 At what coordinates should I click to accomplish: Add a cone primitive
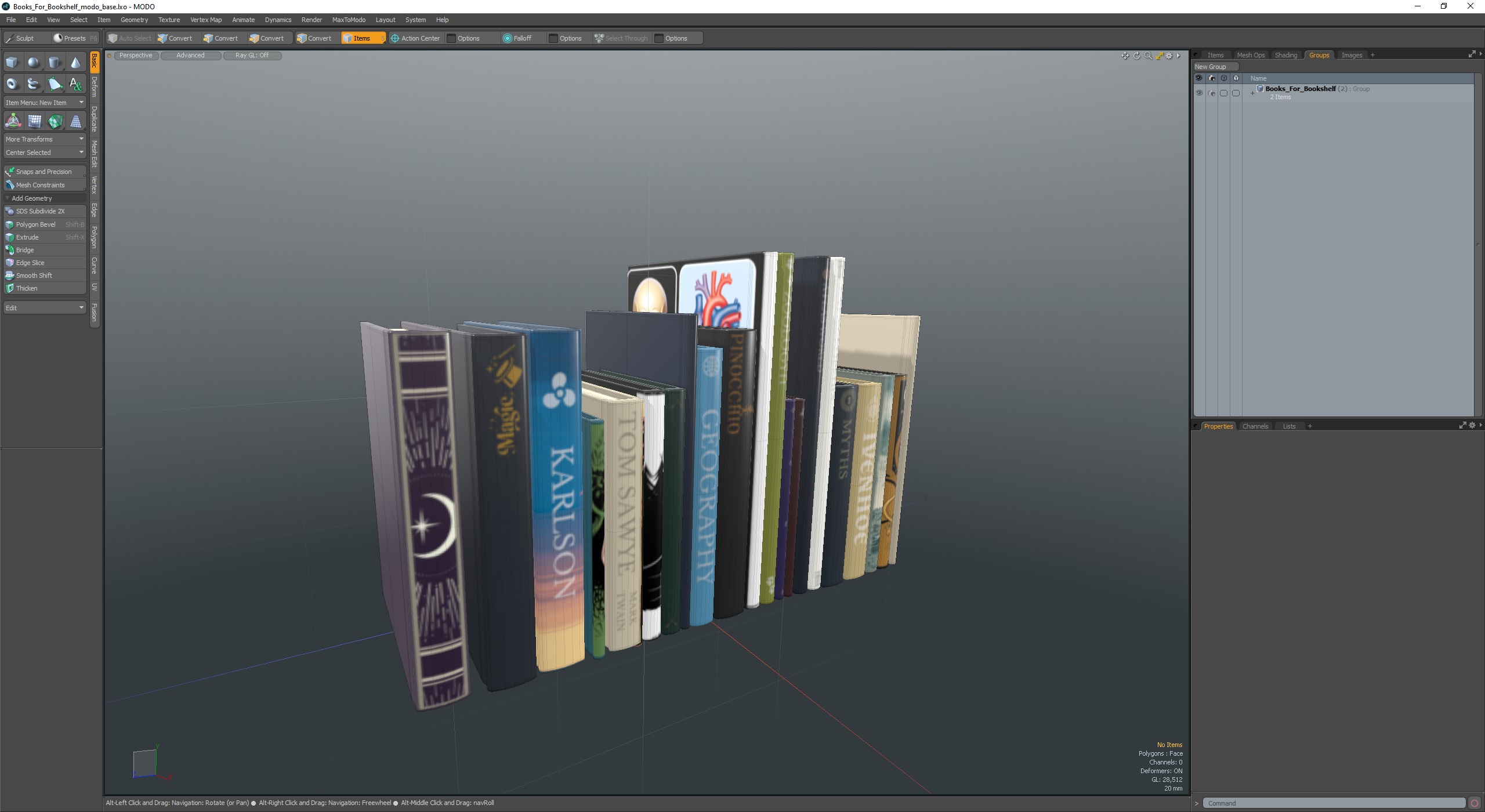point(75,63)
